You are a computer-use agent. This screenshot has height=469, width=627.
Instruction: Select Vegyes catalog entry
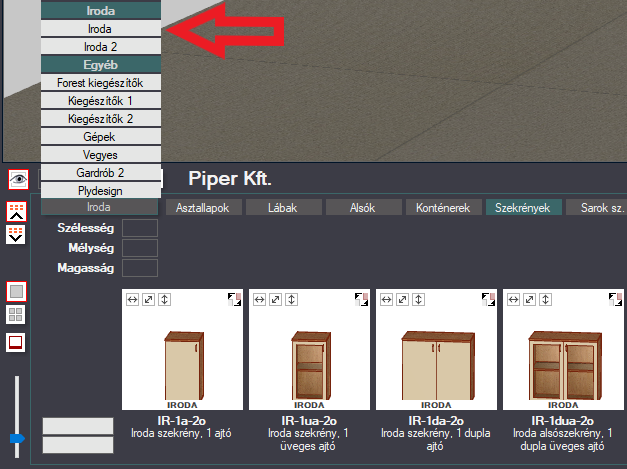[x=101, y=155]
